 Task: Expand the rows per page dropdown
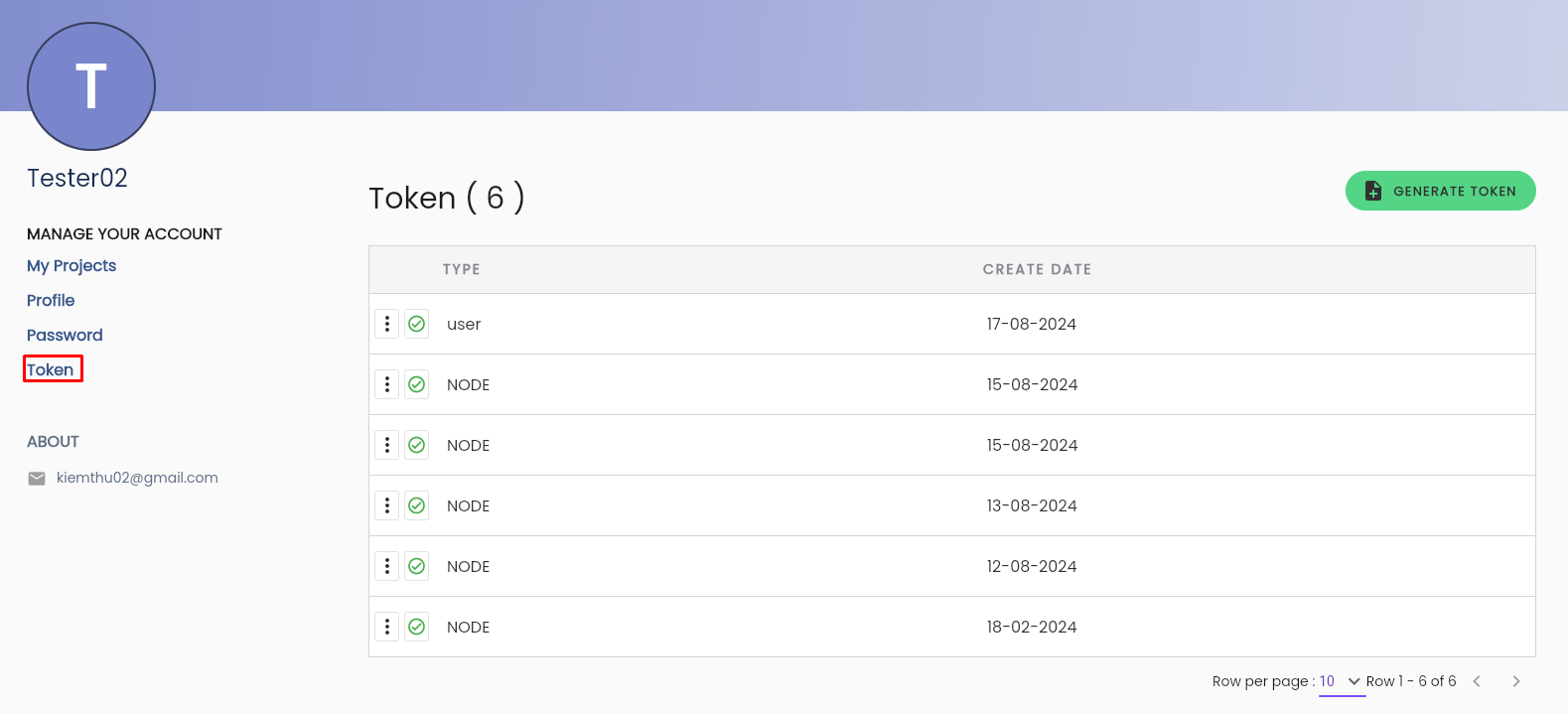tap(1354, 681)
